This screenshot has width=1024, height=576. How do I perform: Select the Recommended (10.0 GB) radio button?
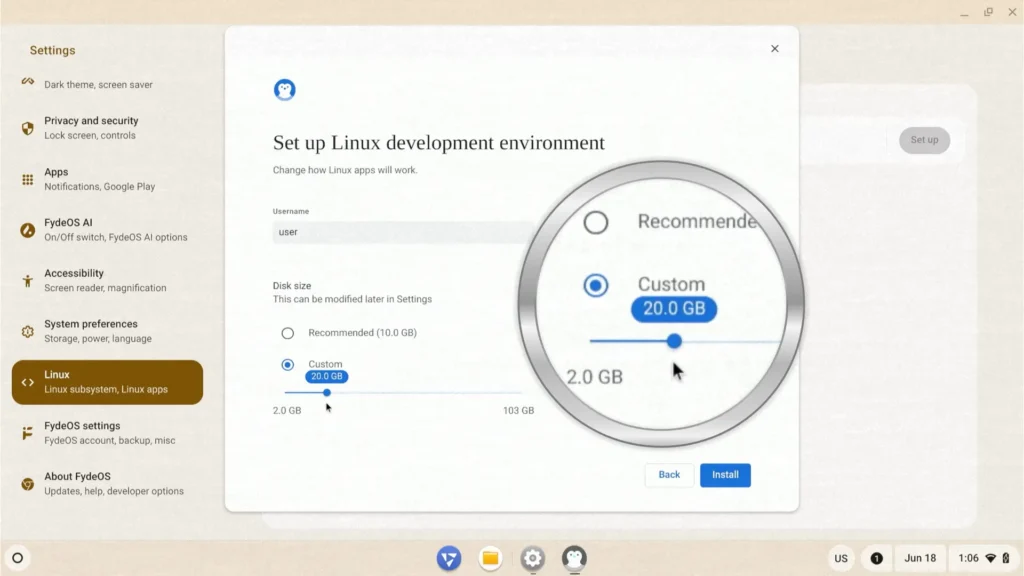click(287, 333)
